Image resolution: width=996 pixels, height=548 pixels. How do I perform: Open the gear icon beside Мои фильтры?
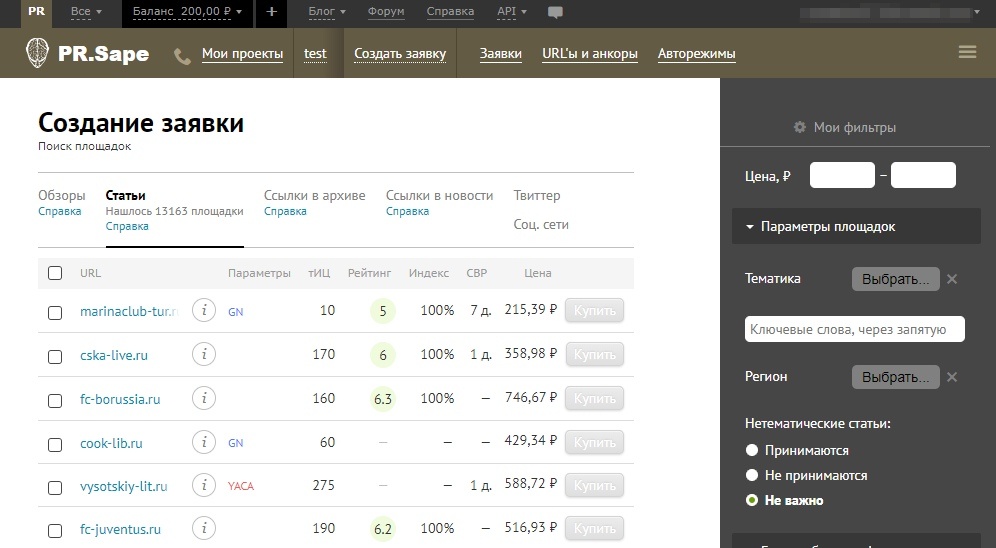click(x=800, y=127)
